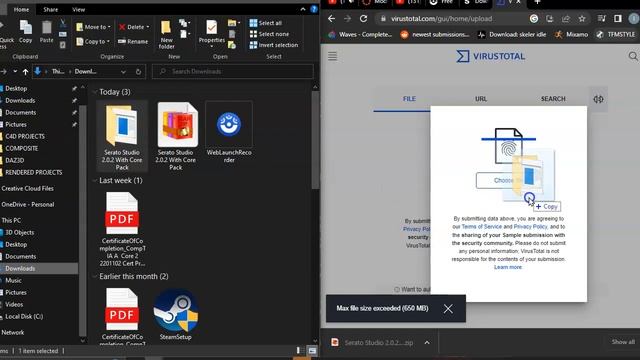Switch to the View ribbon tab
Viewport: 640px width, 360px height.
(x=78, y=9)
